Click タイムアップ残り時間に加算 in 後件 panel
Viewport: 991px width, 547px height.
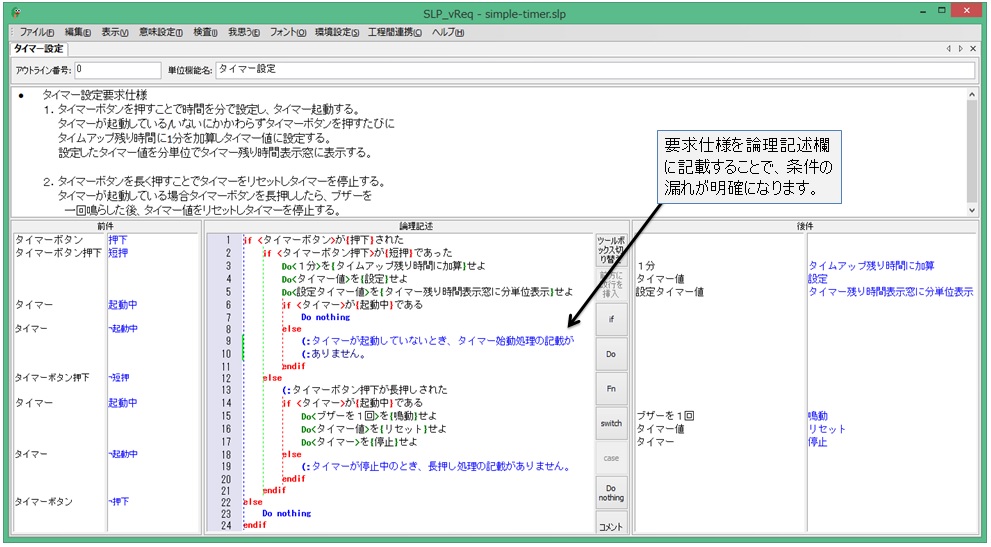[871, 266]
